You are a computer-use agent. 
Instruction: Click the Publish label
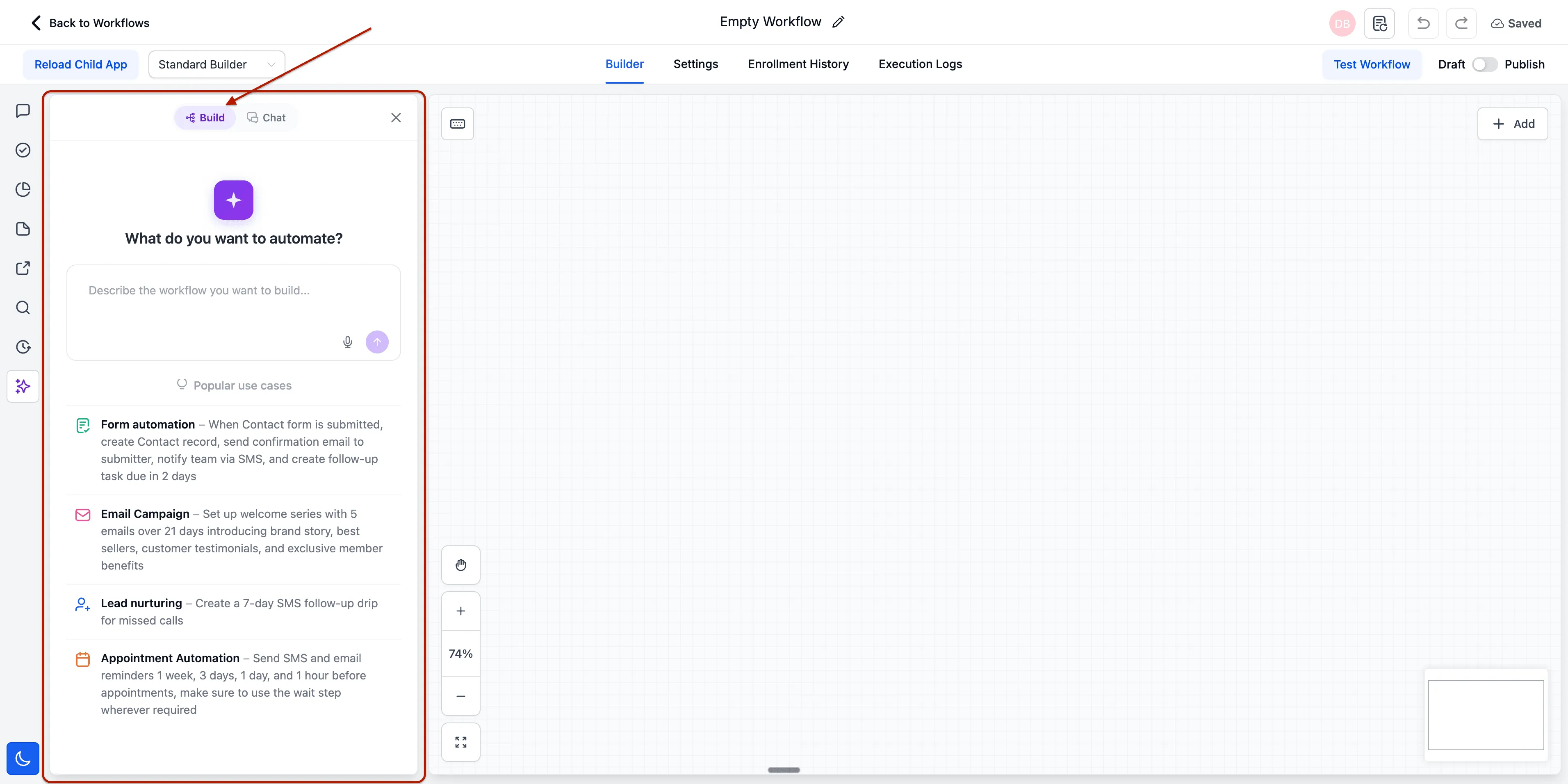click(x=1524, y=64)
